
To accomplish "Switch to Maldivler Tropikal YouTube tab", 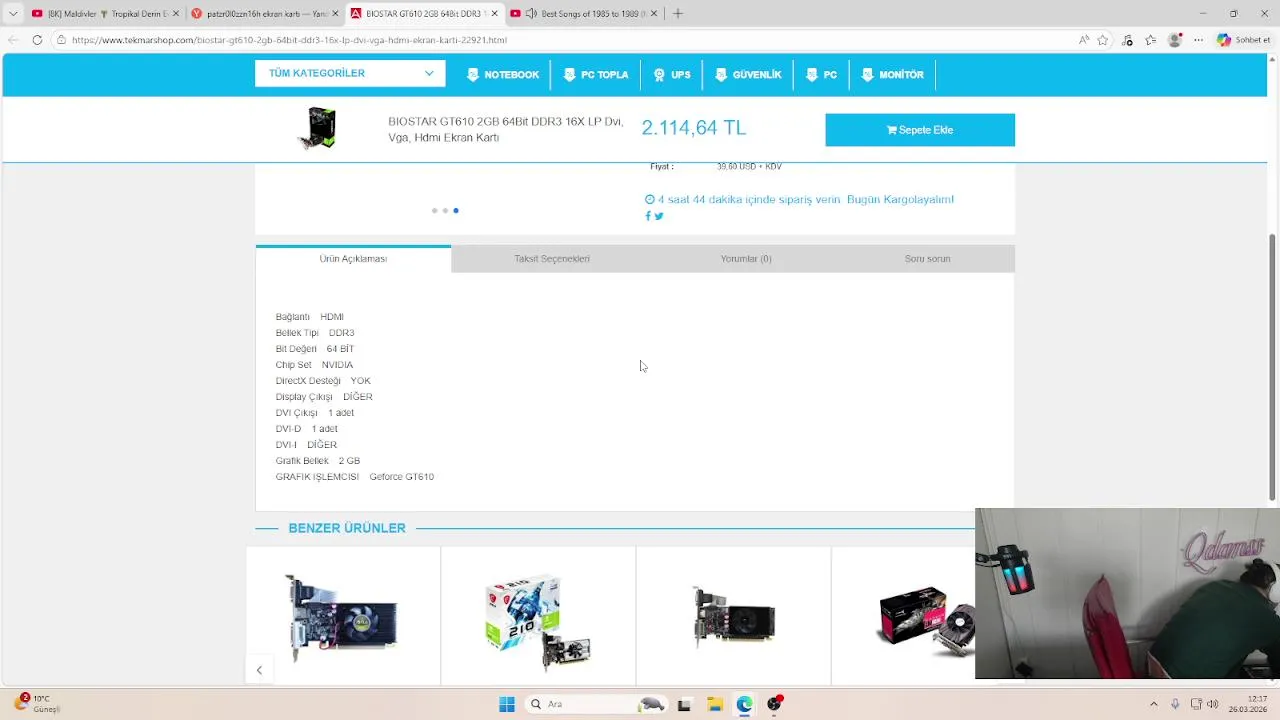I will pos(104,14).
